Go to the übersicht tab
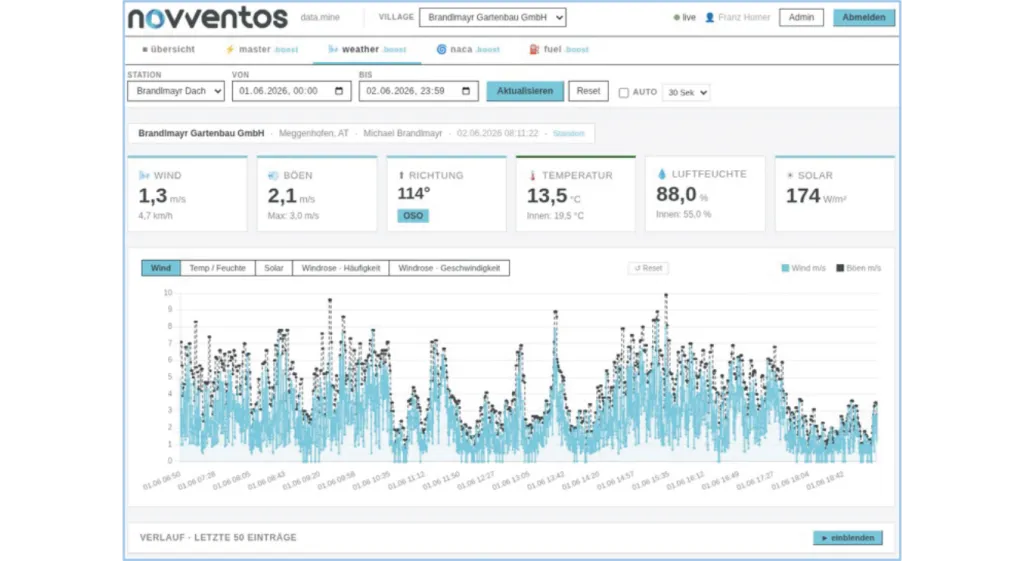Image resolution: width=1024 pixels, height=561 pixels. click(x=168, y=50)
